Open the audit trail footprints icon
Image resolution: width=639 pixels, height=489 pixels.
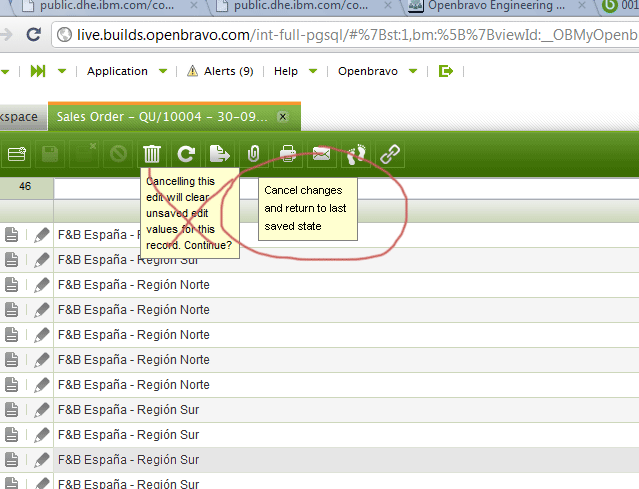tap(356, 154)
